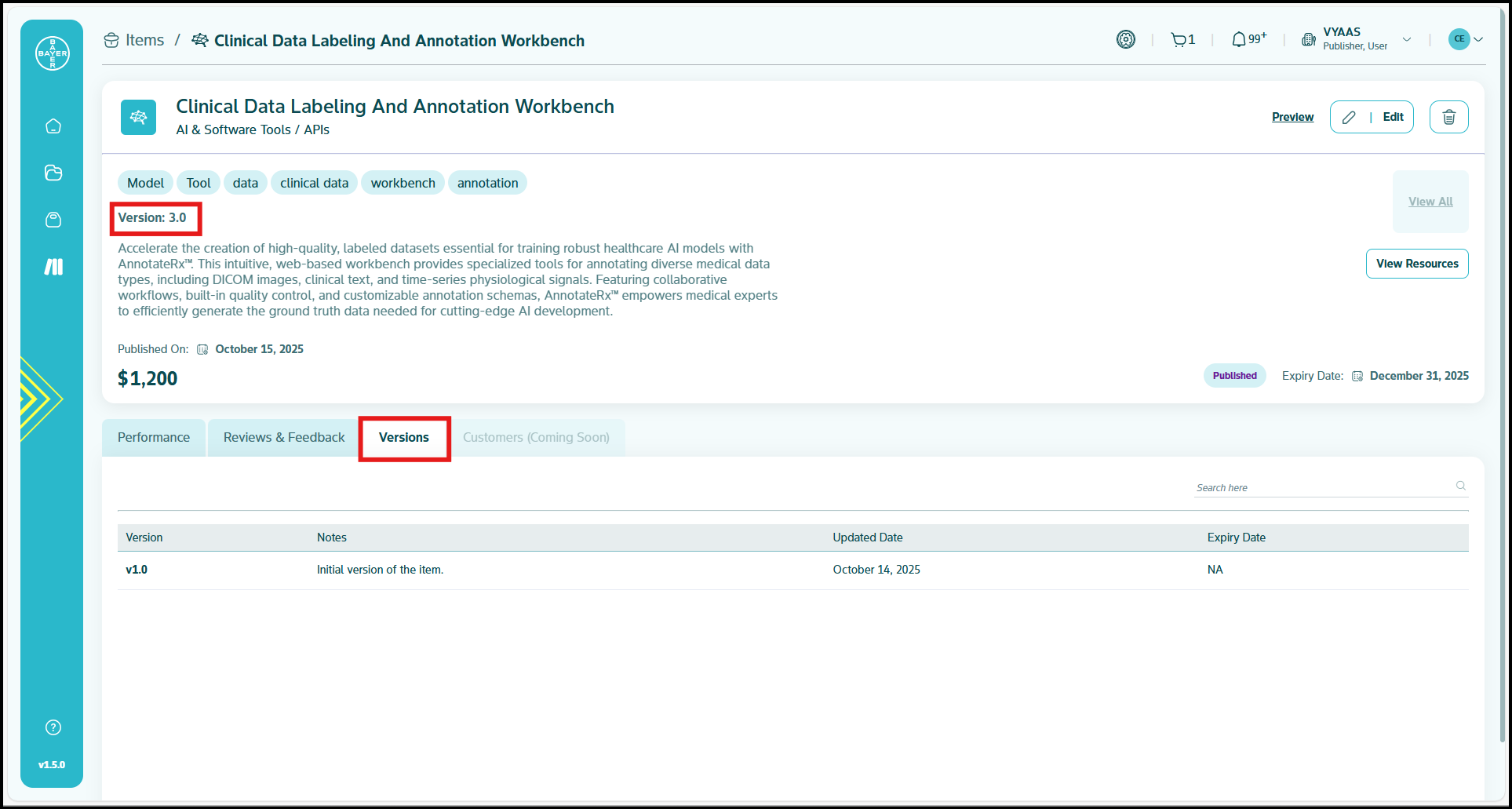Click the View Resources button
Image resolution: width=1512 pixels, height=809 pixels.
(1416, 264)
